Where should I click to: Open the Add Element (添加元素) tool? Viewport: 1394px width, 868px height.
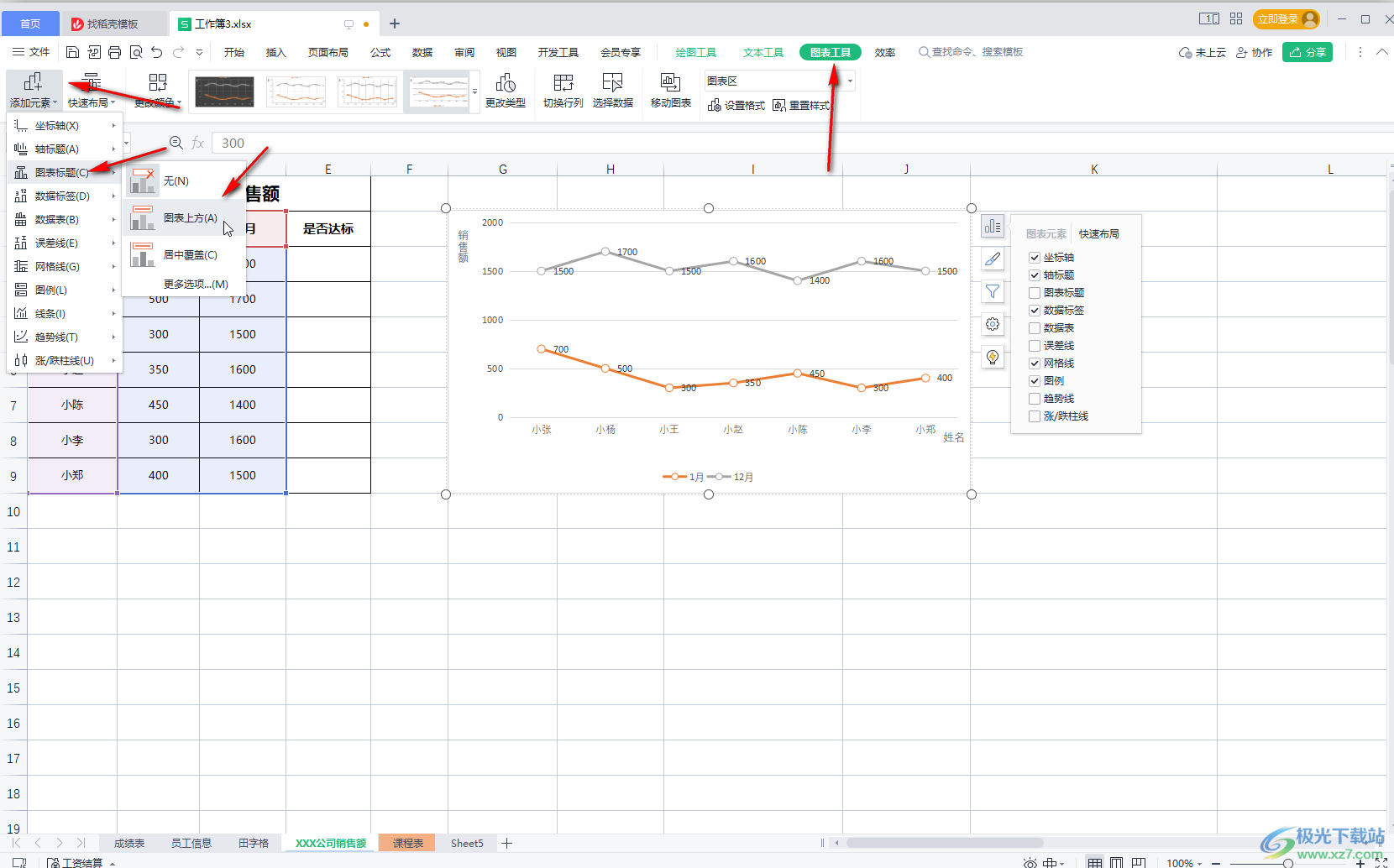tap(34, 91)
